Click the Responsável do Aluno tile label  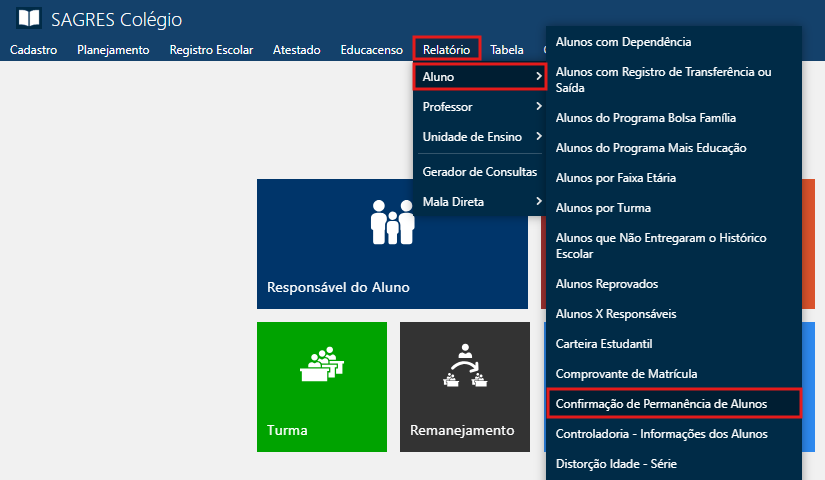pos(338,288)
